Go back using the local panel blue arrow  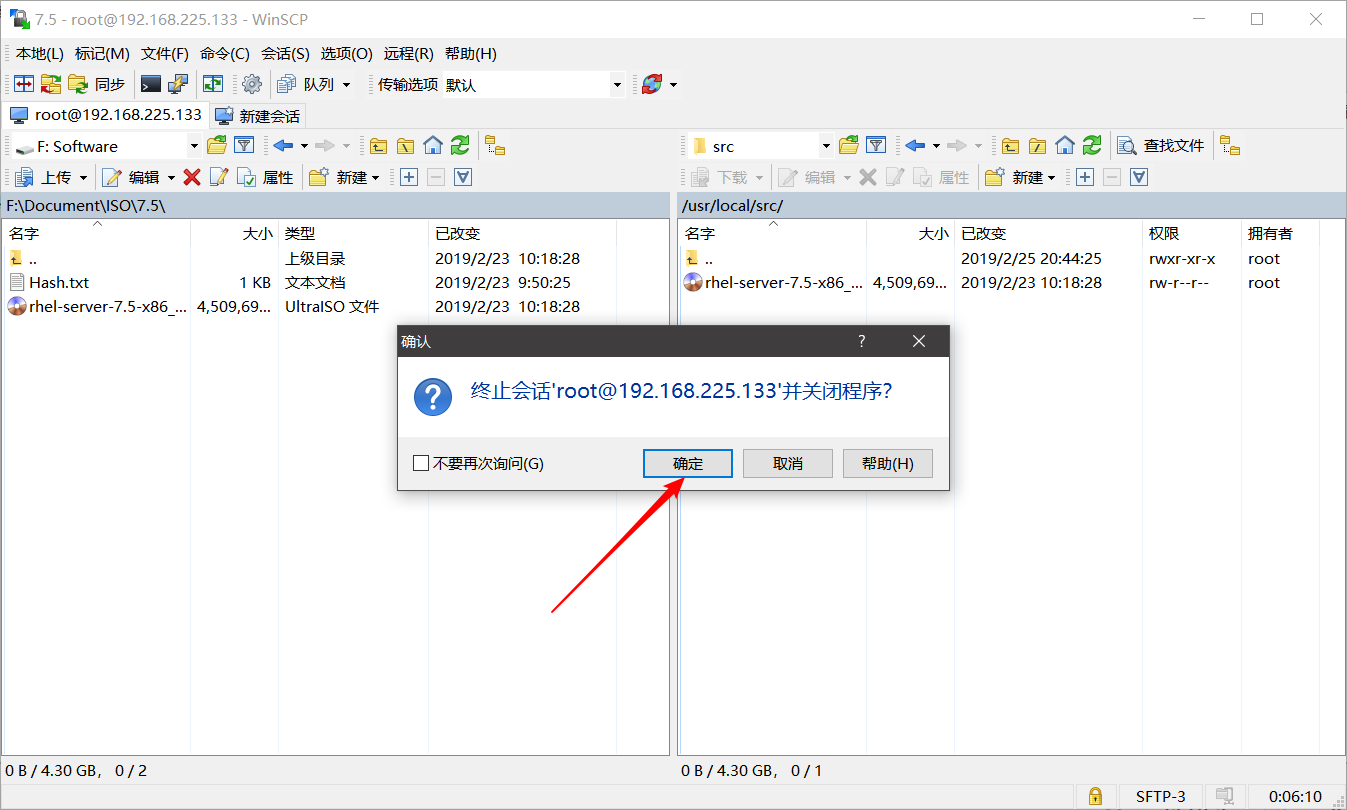(x=283, y=146)
